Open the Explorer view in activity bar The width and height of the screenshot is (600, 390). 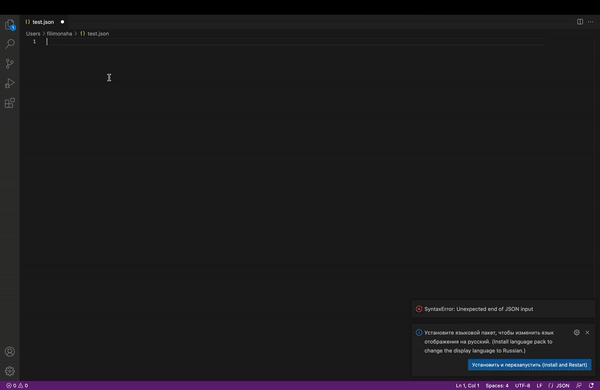click(x=10, y=25)
